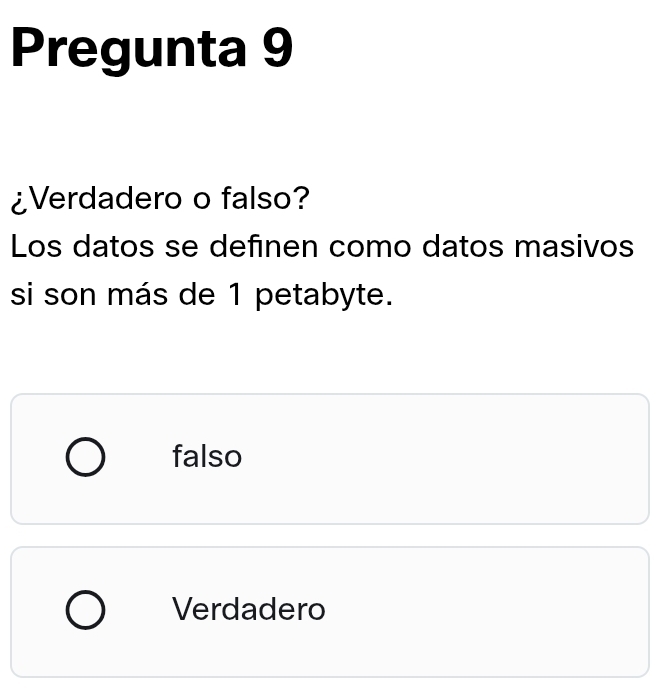Click the '¿Verdadero o falso?' prompt text
The image size is (664, 691).
(x=160, y=199)
